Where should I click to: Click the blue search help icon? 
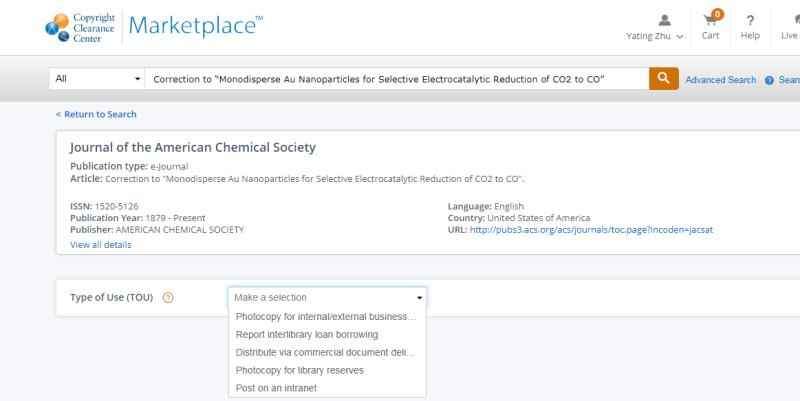769,80
